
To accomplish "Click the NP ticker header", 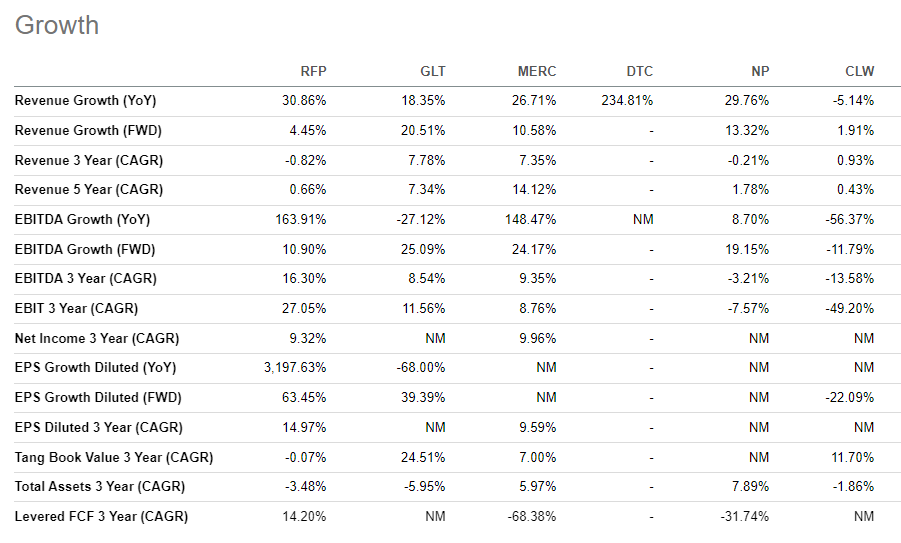I will (x=760, y=71).
